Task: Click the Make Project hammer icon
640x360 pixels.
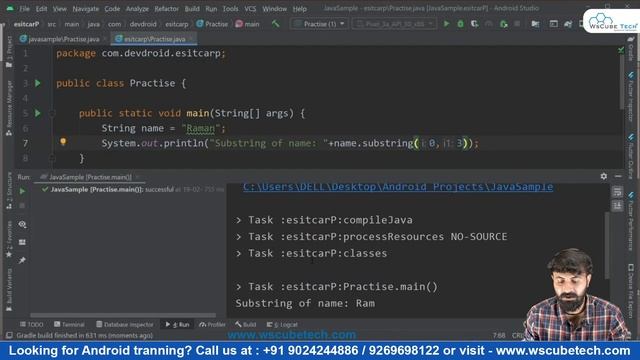Action: click(x=276, y=24)
